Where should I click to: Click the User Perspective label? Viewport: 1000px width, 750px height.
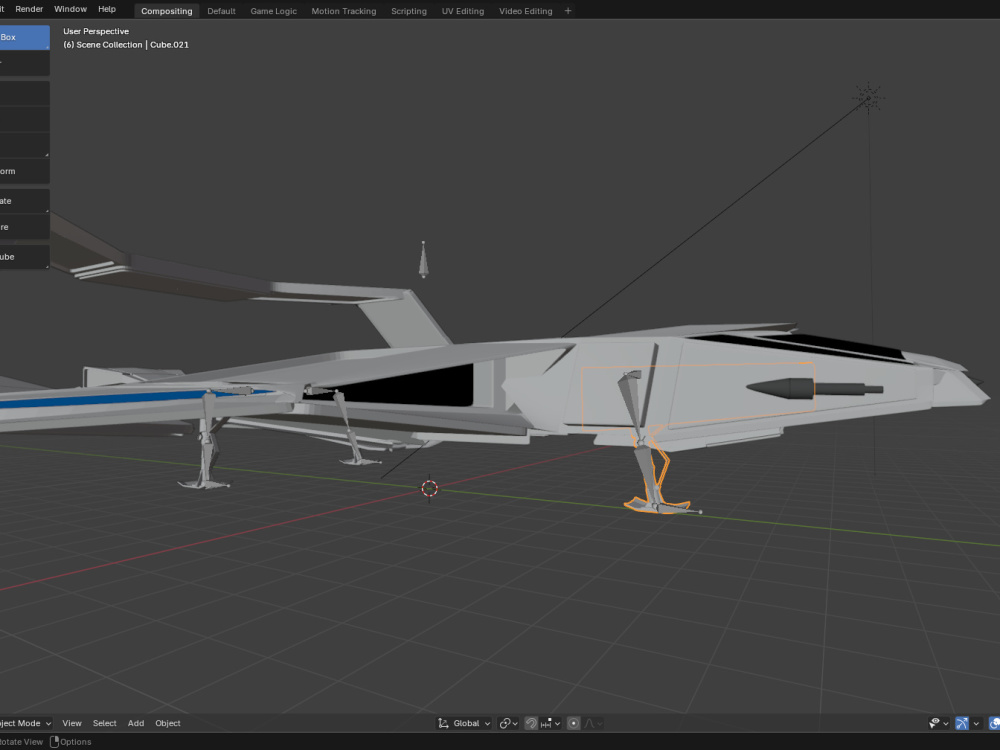coord(96,31)
